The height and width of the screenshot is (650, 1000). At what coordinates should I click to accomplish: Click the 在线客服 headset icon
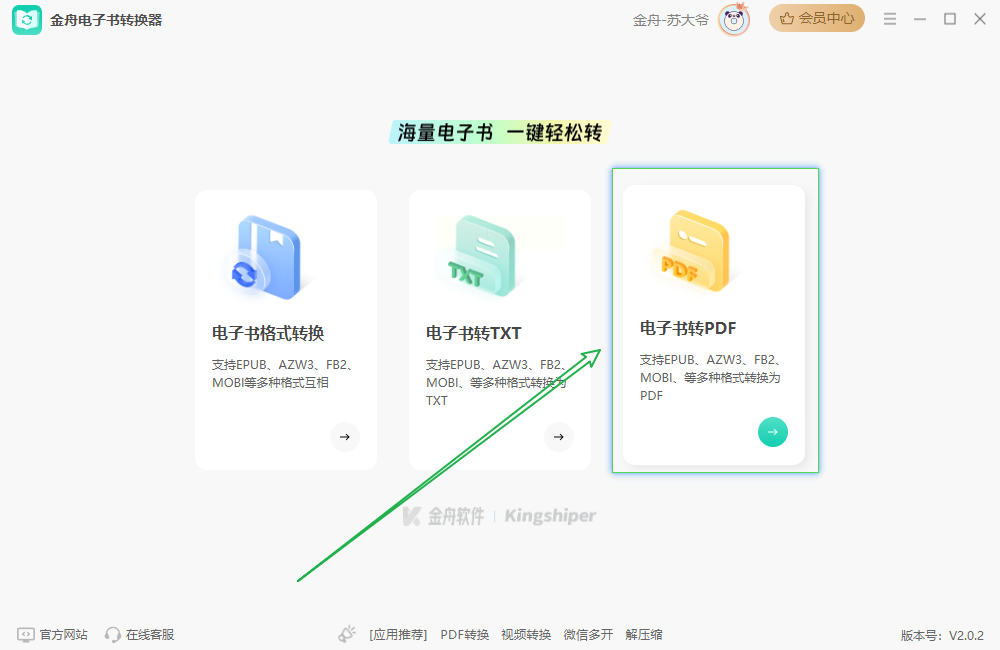112,635
